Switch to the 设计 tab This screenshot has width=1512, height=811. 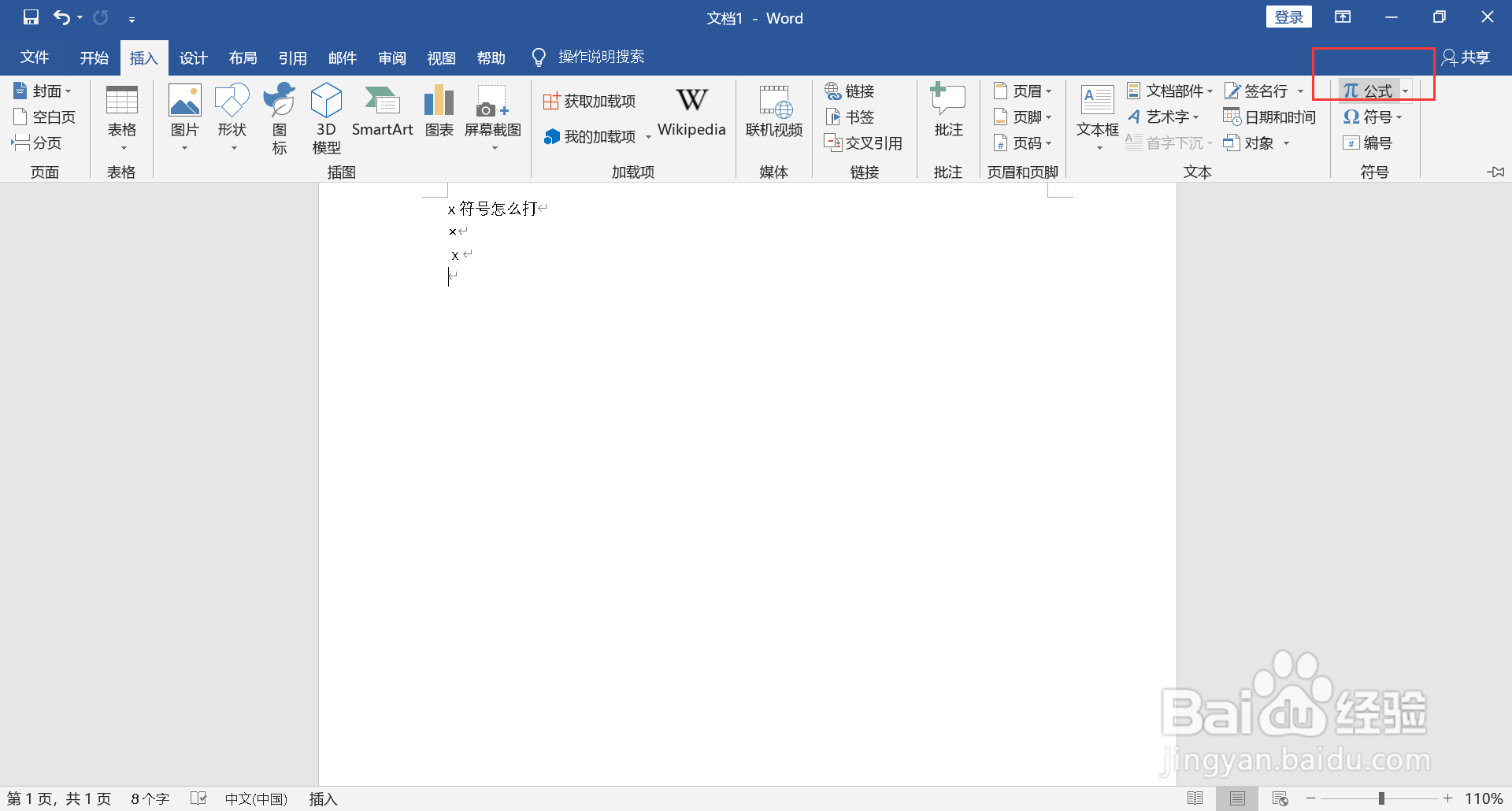click(193, 57)
